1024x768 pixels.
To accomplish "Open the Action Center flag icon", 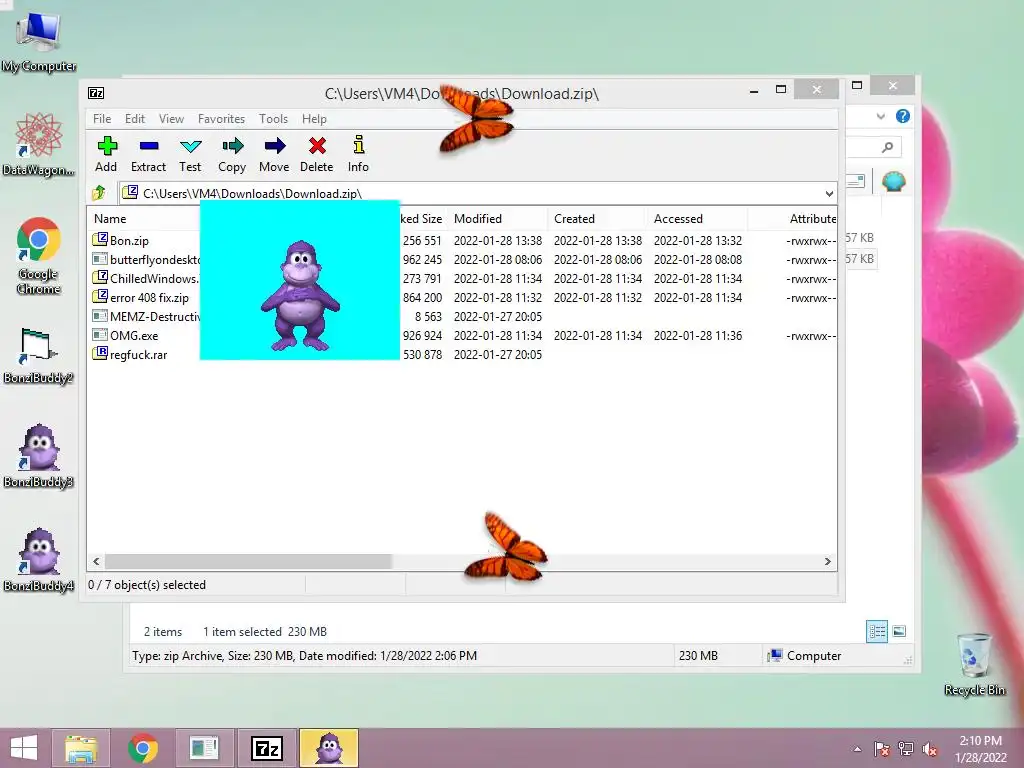I will 881,749.
